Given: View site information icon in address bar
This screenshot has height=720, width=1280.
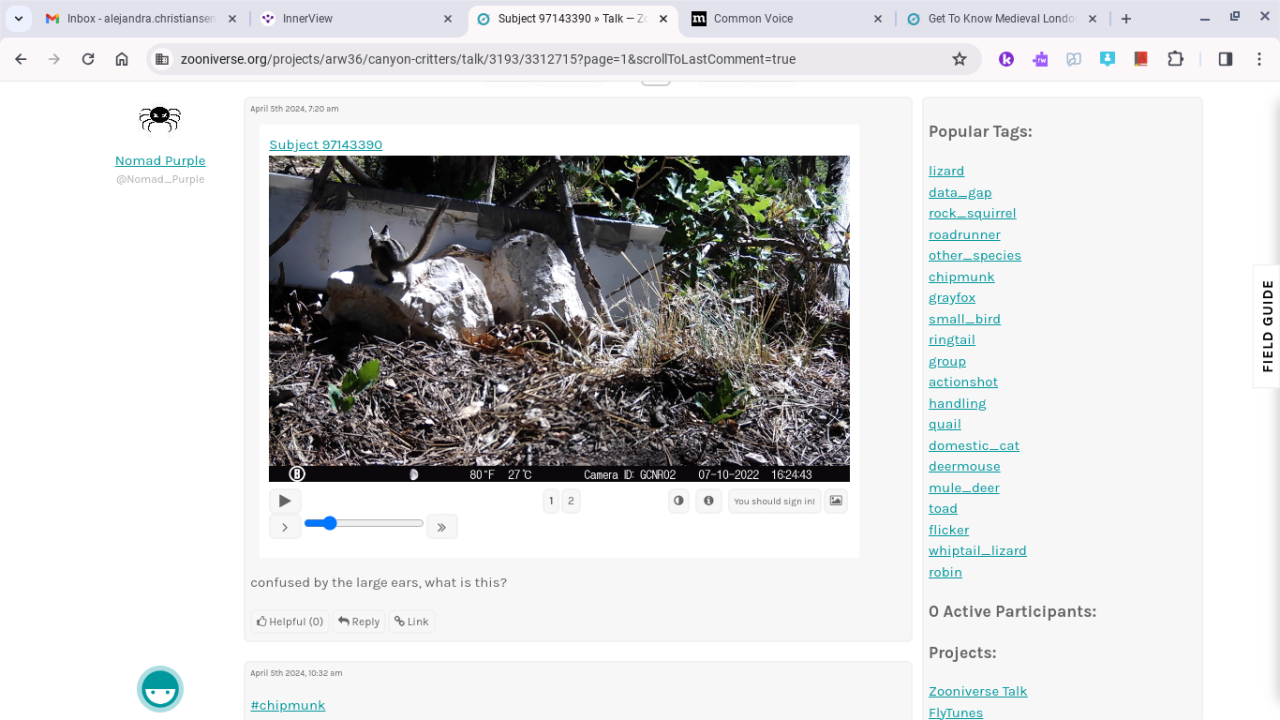Looking at the screenshot, I should pos(162,59).
